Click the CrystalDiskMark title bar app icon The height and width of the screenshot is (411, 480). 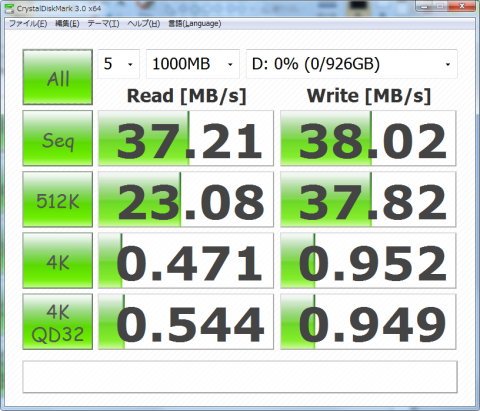[10, 8]
